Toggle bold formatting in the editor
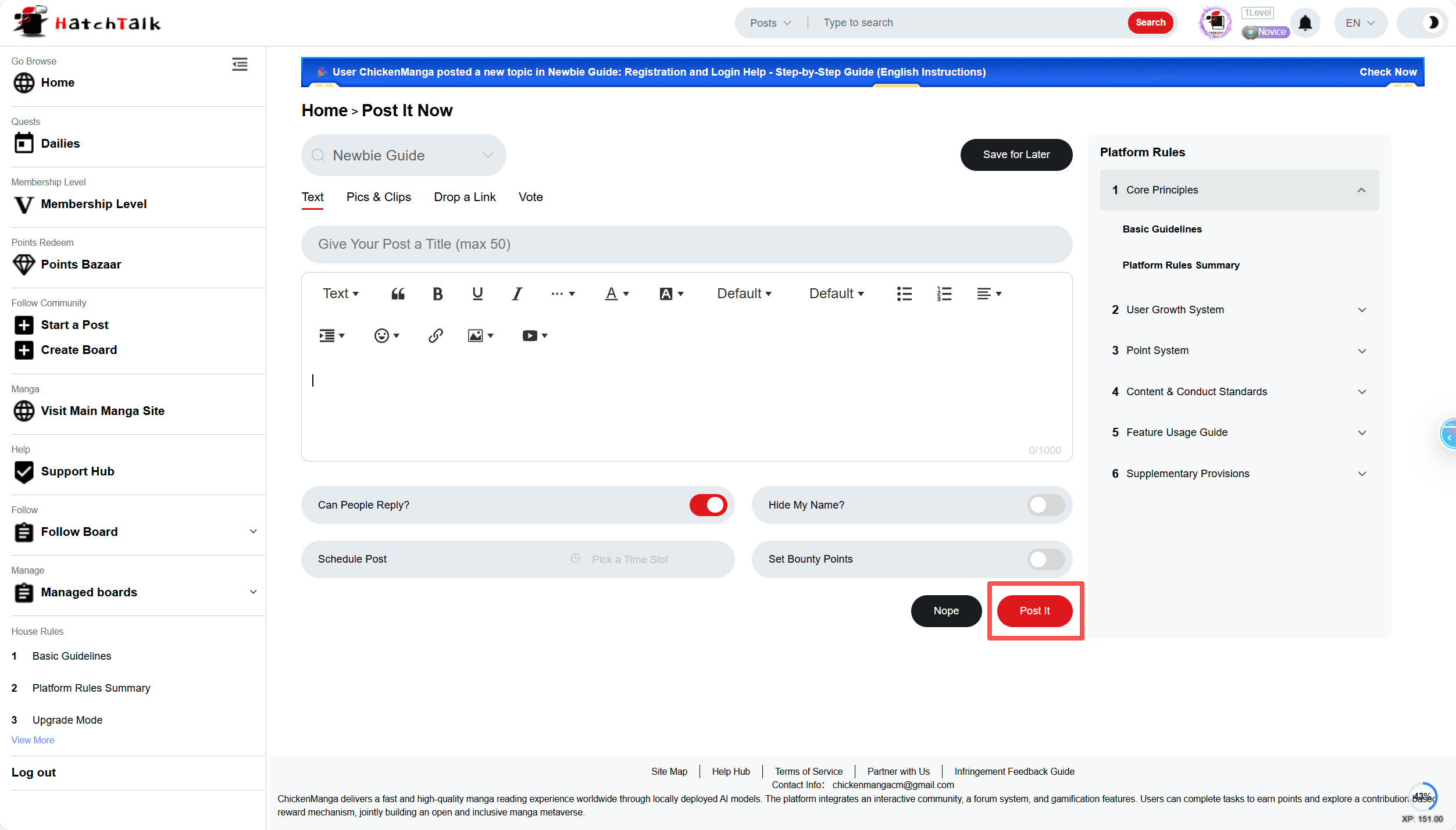 438,294
